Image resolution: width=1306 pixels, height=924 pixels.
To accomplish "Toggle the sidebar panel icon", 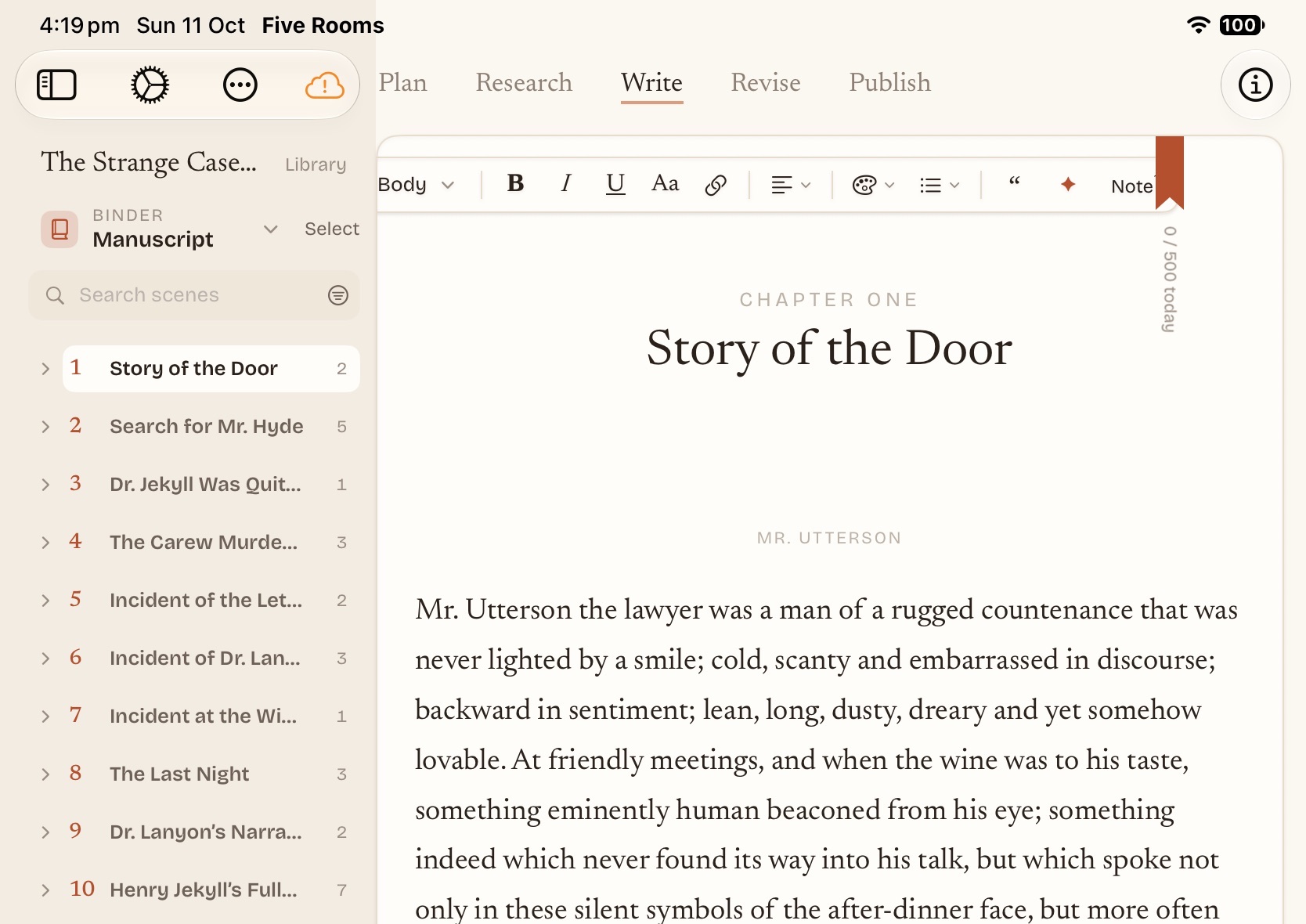I will click(56, 85).
